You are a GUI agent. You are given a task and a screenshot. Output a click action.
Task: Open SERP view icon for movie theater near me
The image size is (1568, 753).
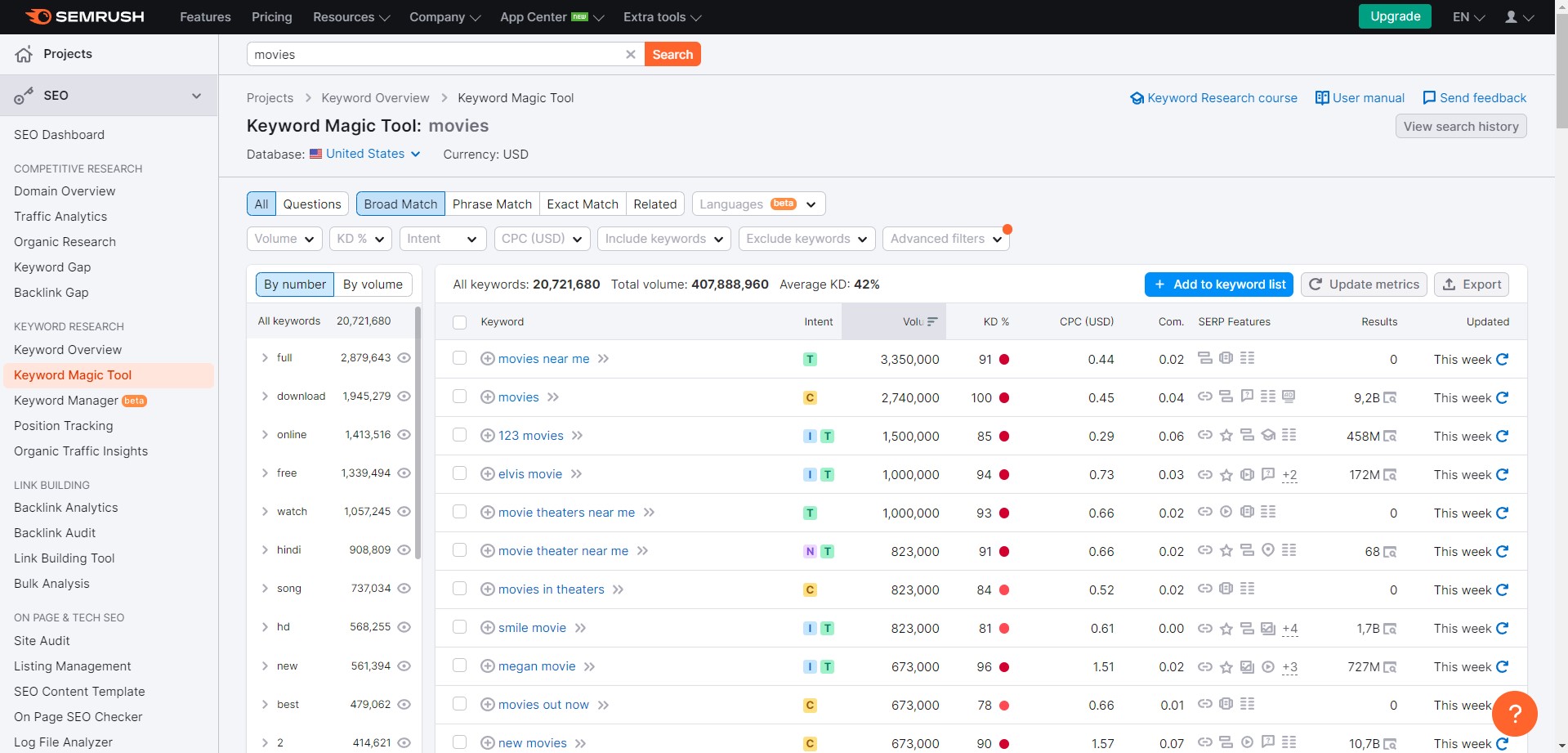tap(1390, 552)
